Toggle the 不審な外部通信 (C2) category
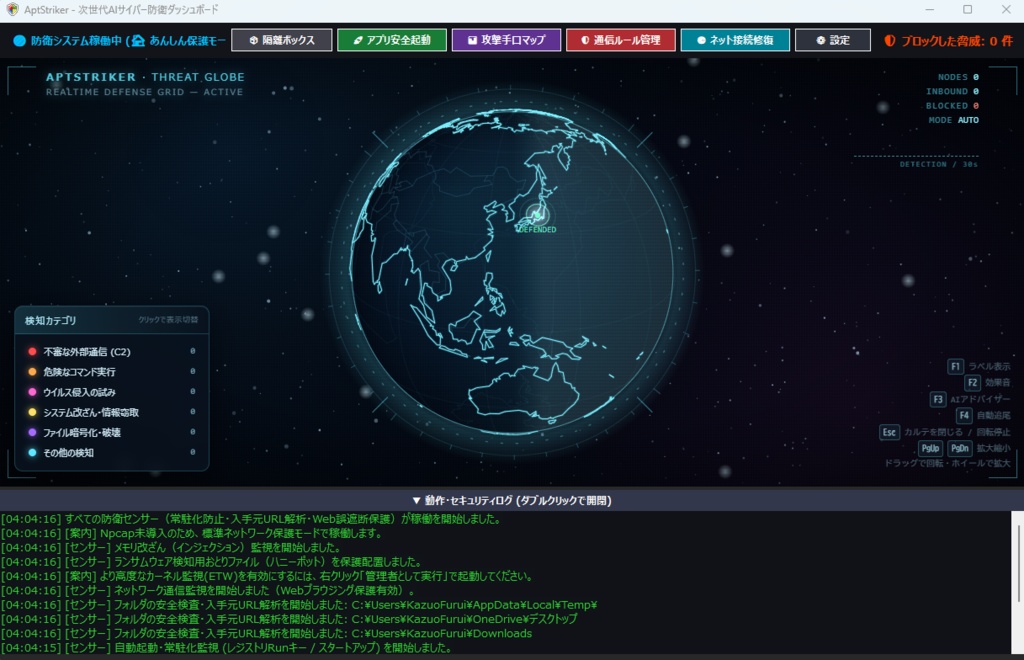Image resolution: width=1024 pixels, height=660 pixels. [x=112, y=351]
